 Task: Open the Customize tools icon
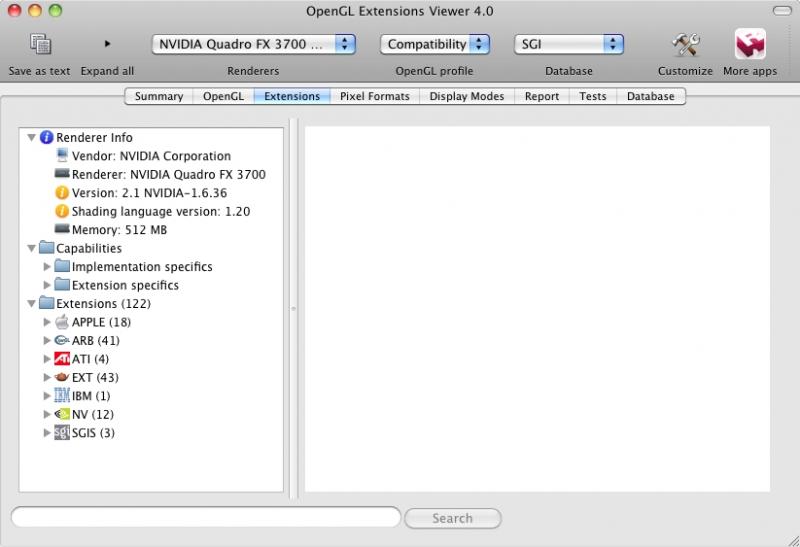coord(685,45)
